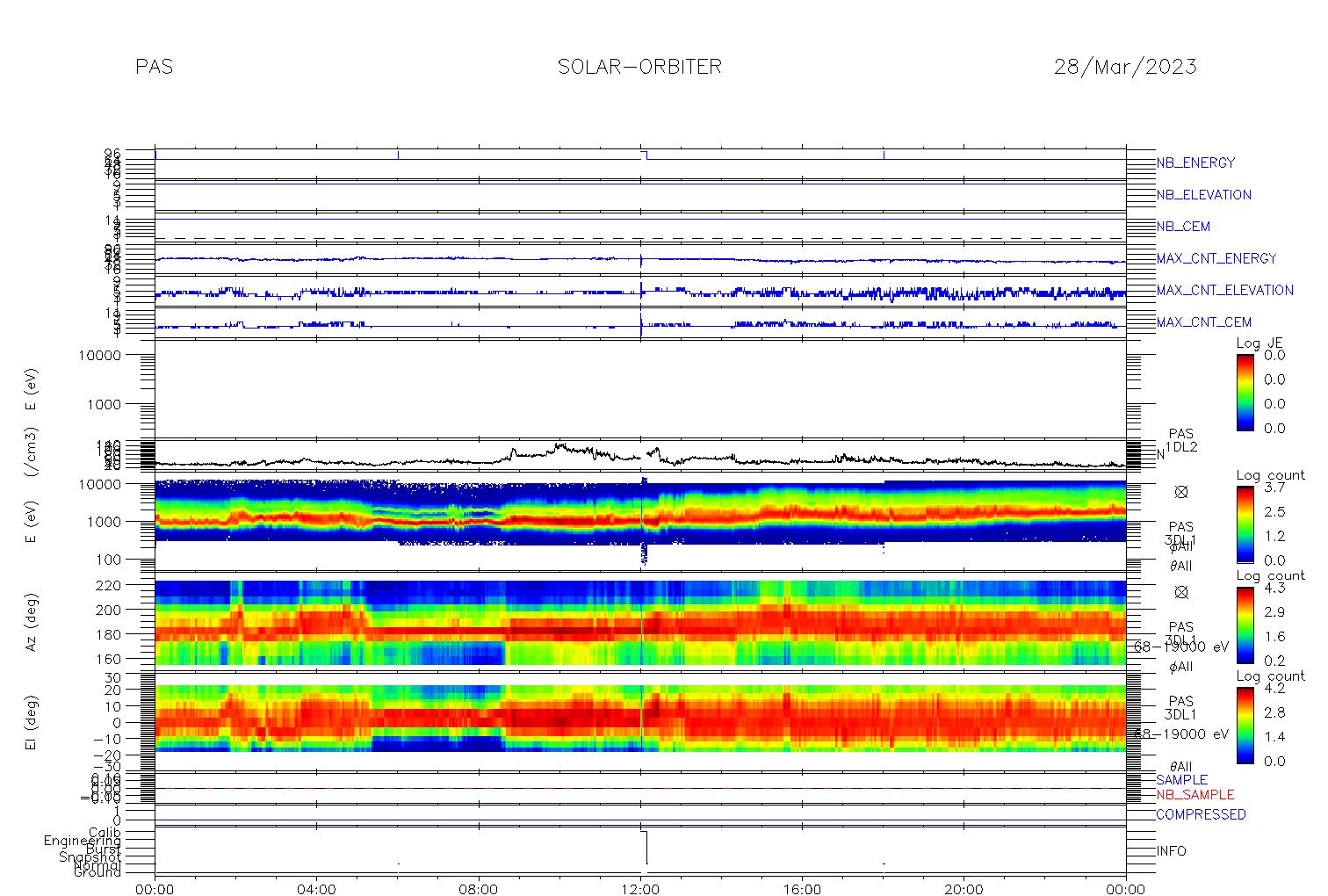Screen dimensions: 1328x896
Task: Click the red NB_SAMPLE label
Action: coord(1194,795)
